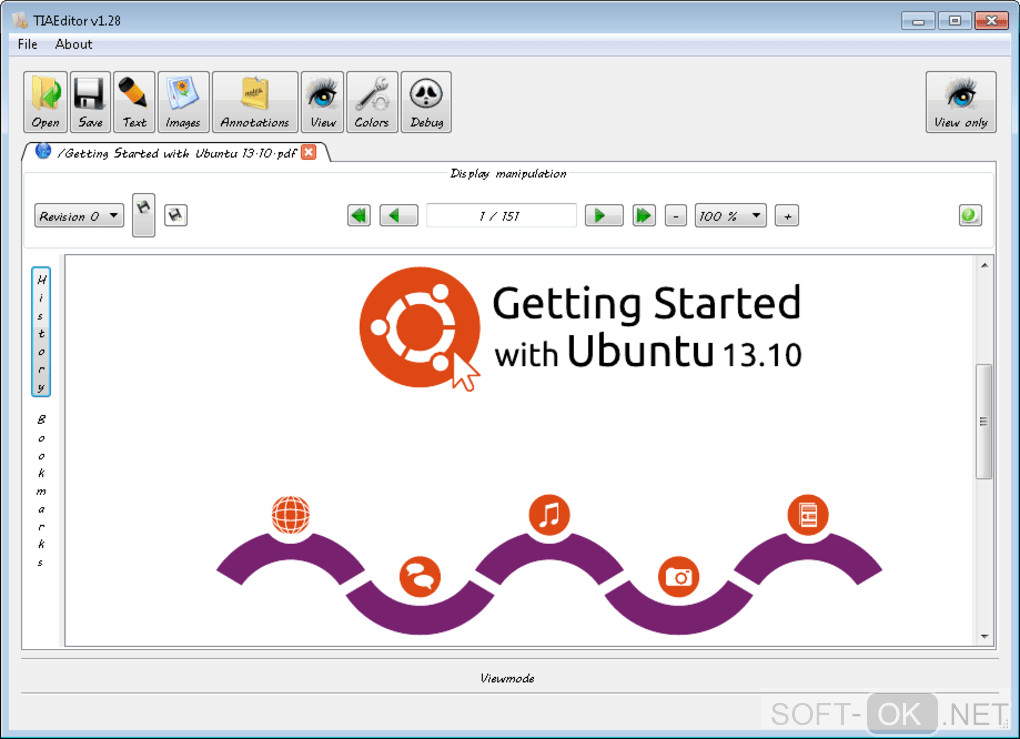Open the About menu

74,44
